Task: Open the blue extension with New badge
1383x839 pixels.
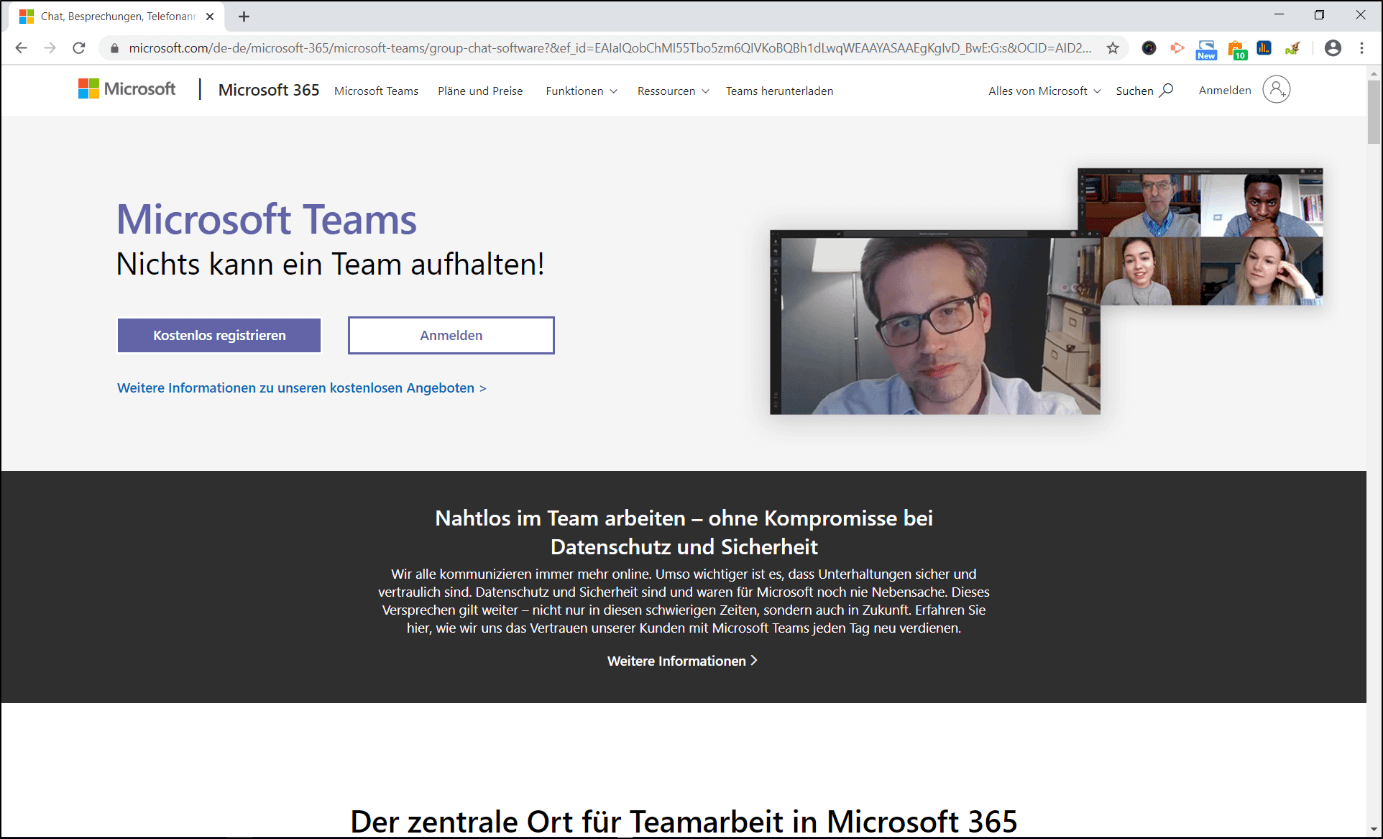Action: [1207, 49]
